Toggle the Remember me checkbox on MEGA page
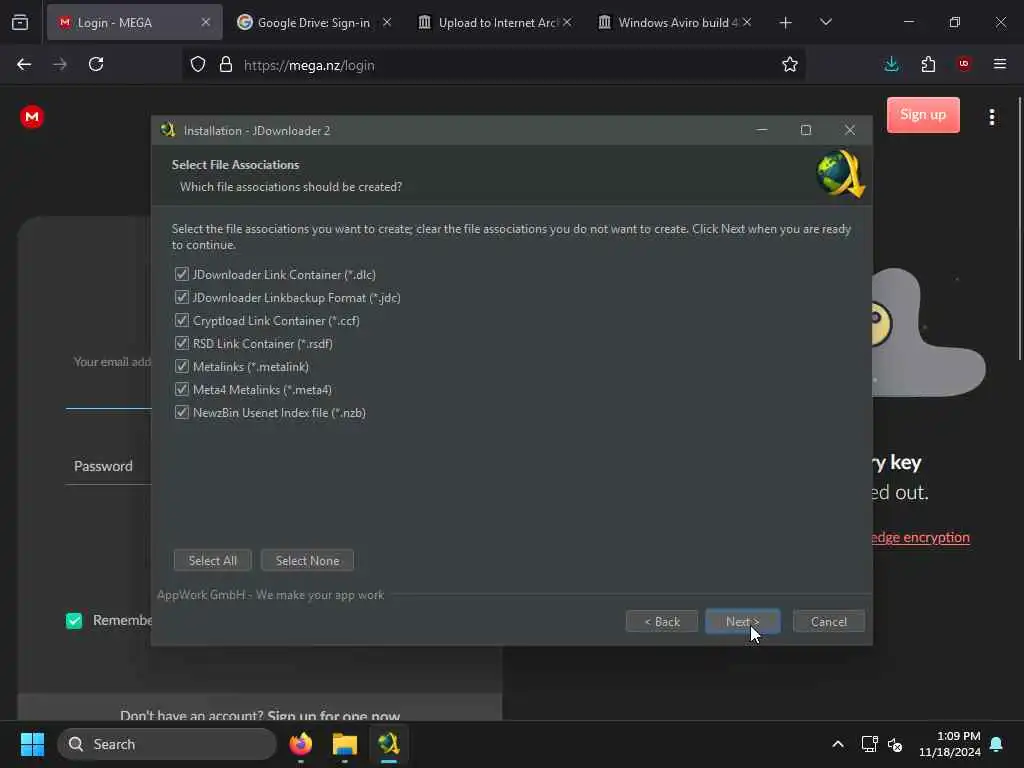1024x768 pixels. pos(74,620)
